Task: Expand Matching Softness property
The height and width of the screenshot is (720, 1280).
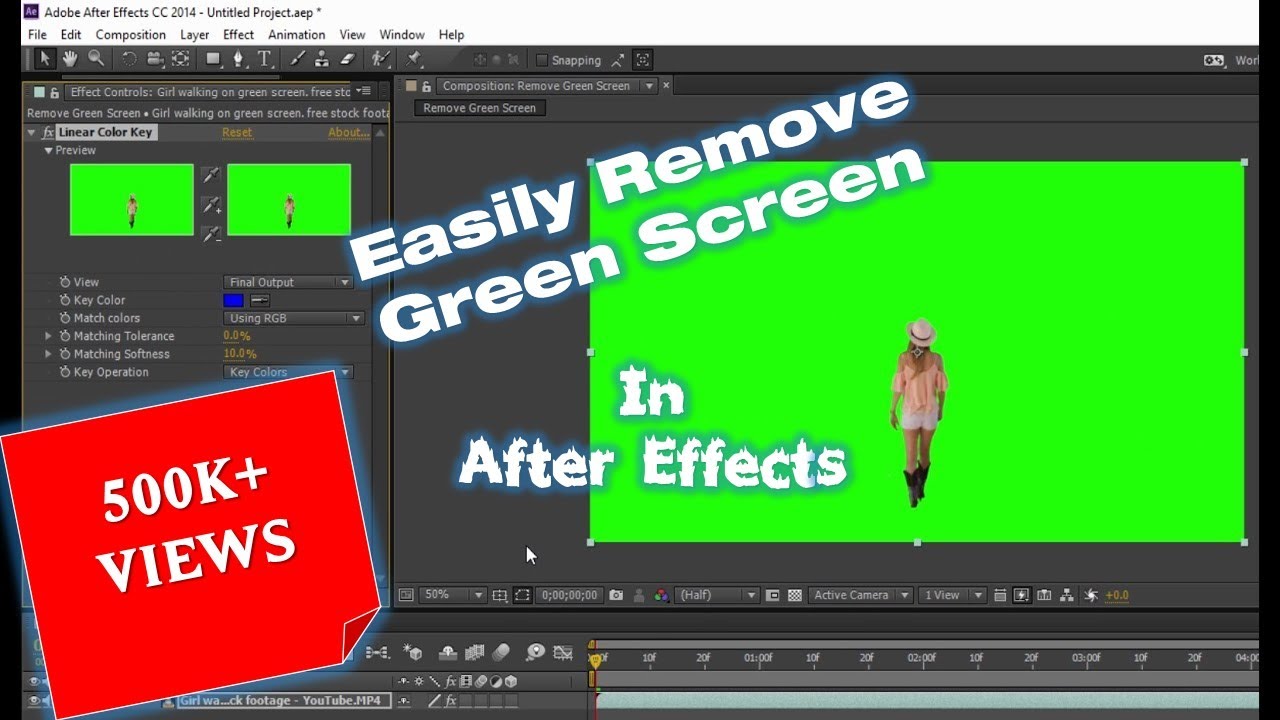Action: click(48, 354)
